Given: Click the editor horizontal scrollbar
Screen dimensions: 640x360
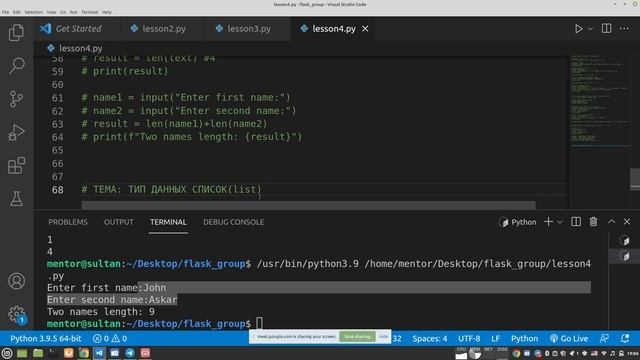Looking at the screenshot, I should pos(308,204).
